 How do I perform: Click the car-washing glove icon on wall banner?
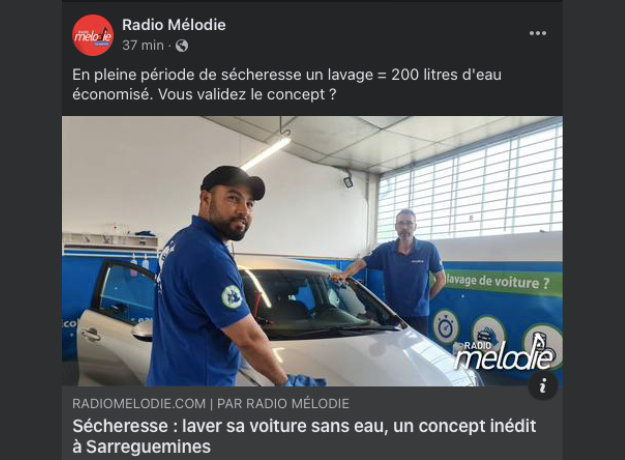(485, 333)
